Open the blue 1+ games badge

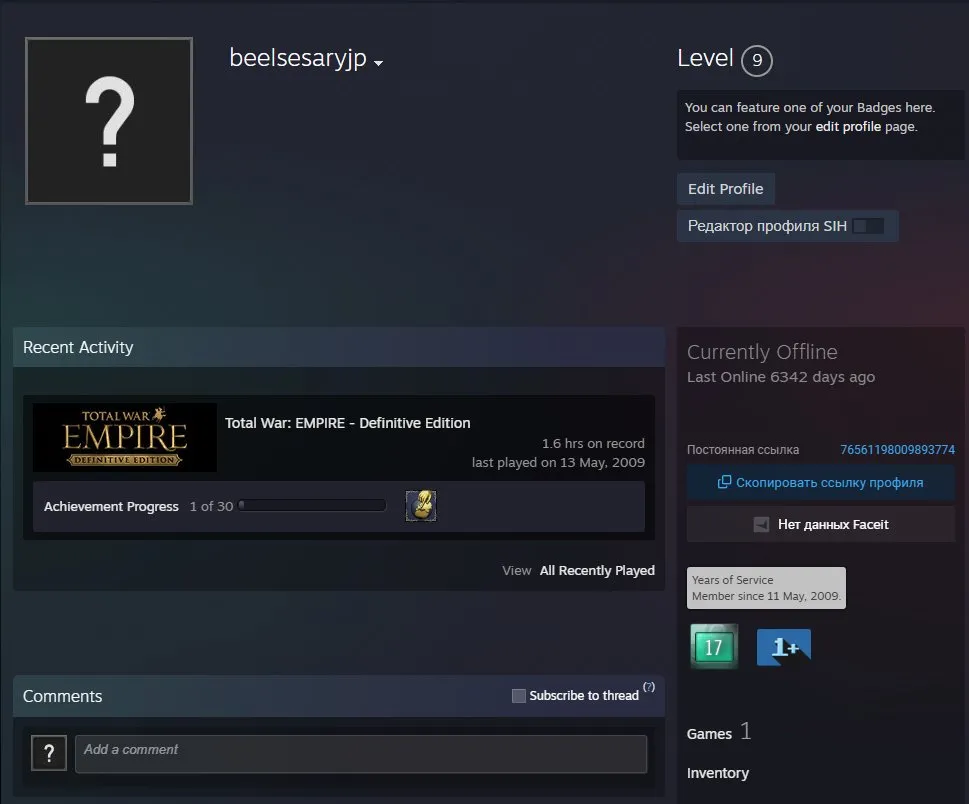pos(784,647)
